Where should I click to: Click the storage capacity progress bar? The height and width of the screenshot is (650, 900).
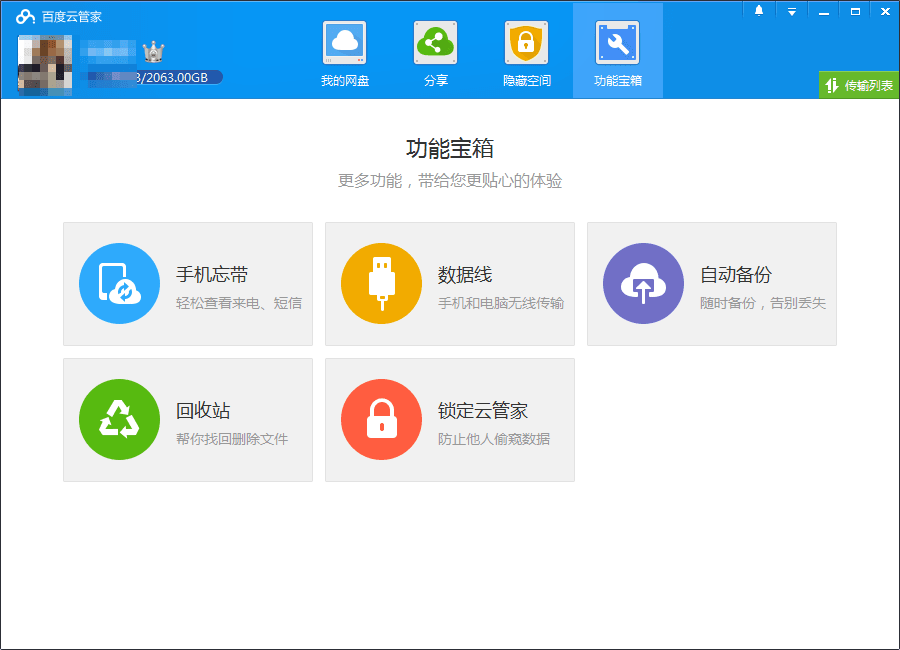pos(150,76)
